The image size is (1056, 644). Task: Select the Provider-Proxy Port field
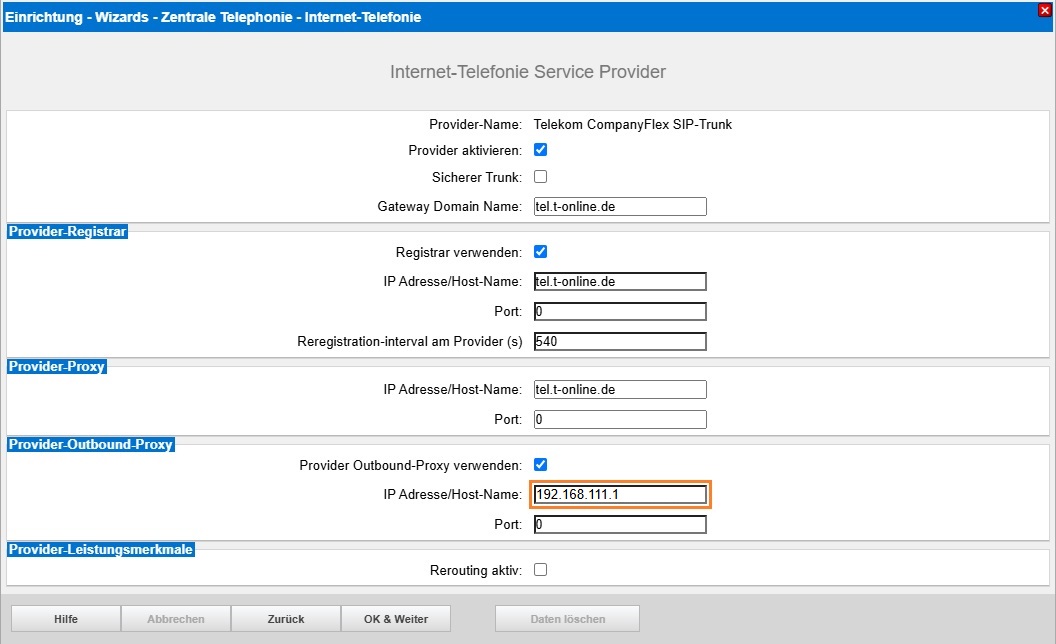620,420
